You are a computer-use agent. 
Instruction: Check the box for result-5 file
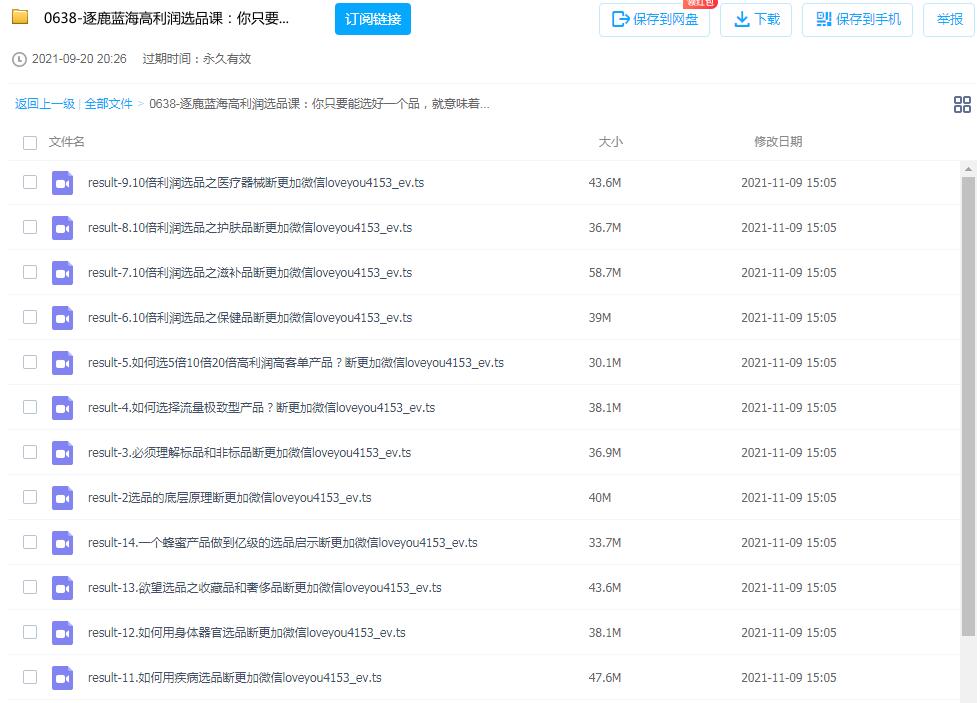(30, 362)
